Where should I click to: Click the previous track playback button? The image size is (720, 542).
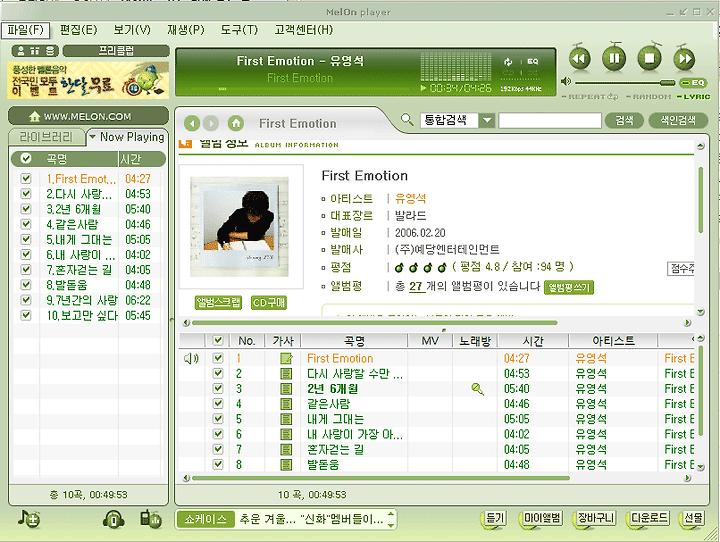pos(580,58)
